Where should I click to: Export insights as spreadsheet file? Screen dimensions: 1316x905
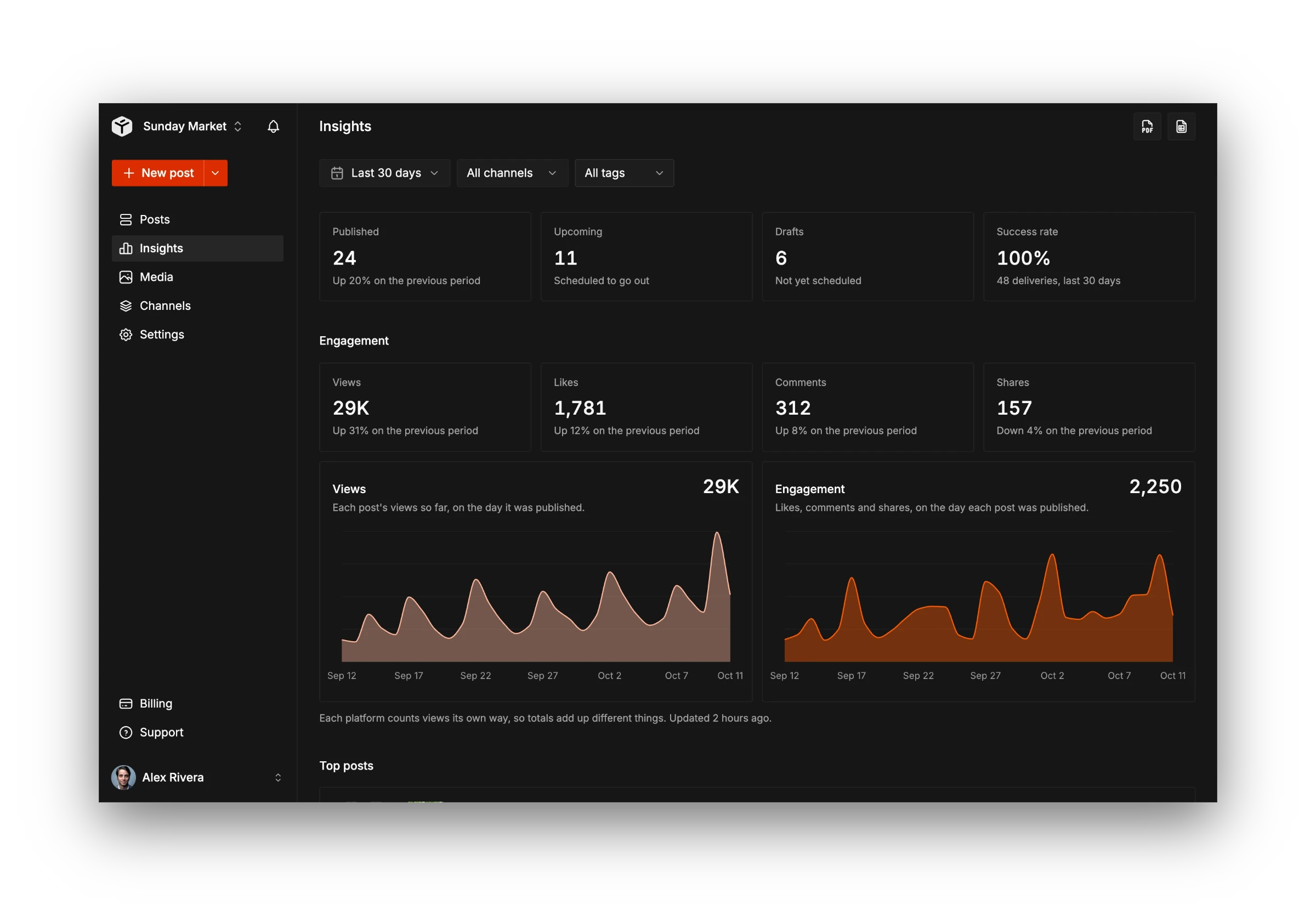coord(1181,127)
